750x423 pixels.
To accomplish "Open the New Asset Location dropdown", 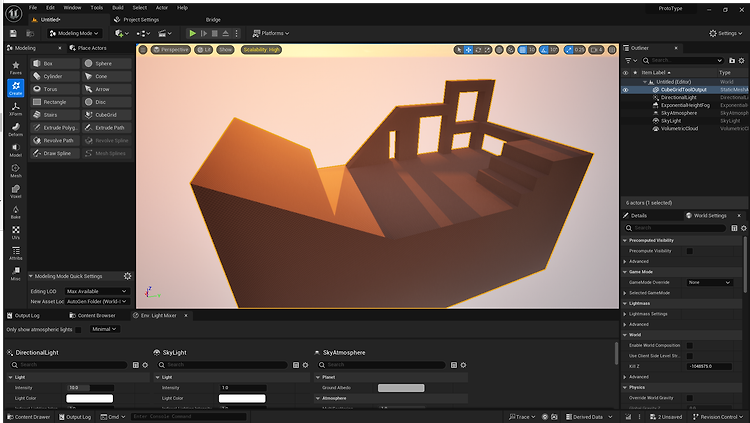I will 97,302.
